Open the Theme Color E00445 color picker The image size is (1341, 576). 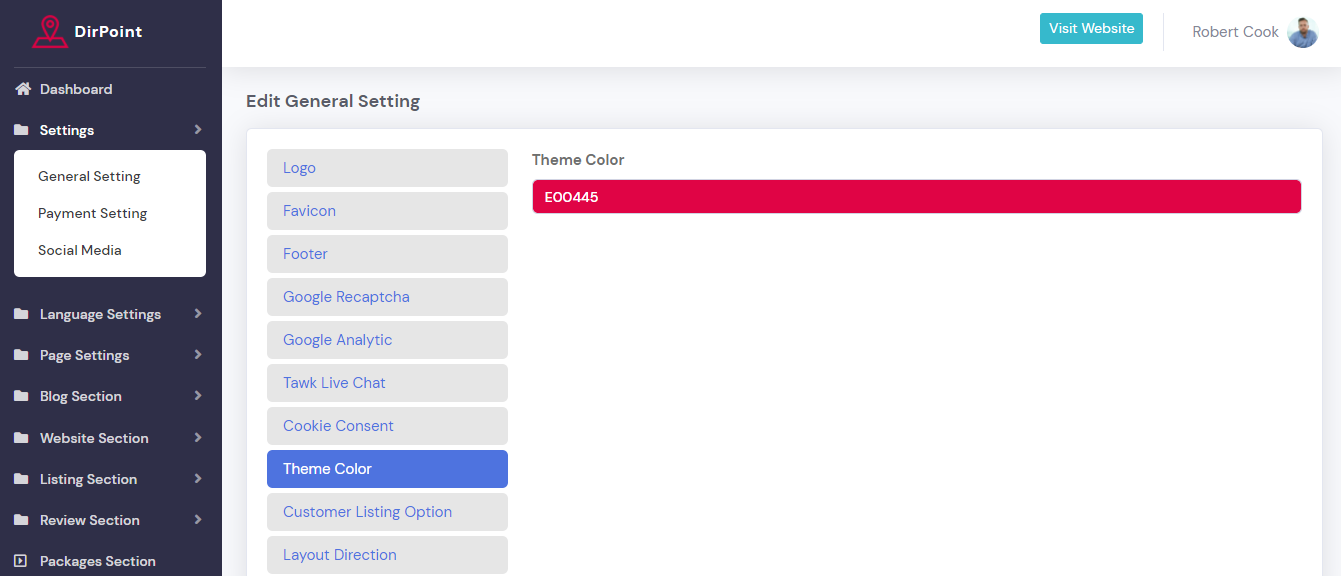point(916,197)
